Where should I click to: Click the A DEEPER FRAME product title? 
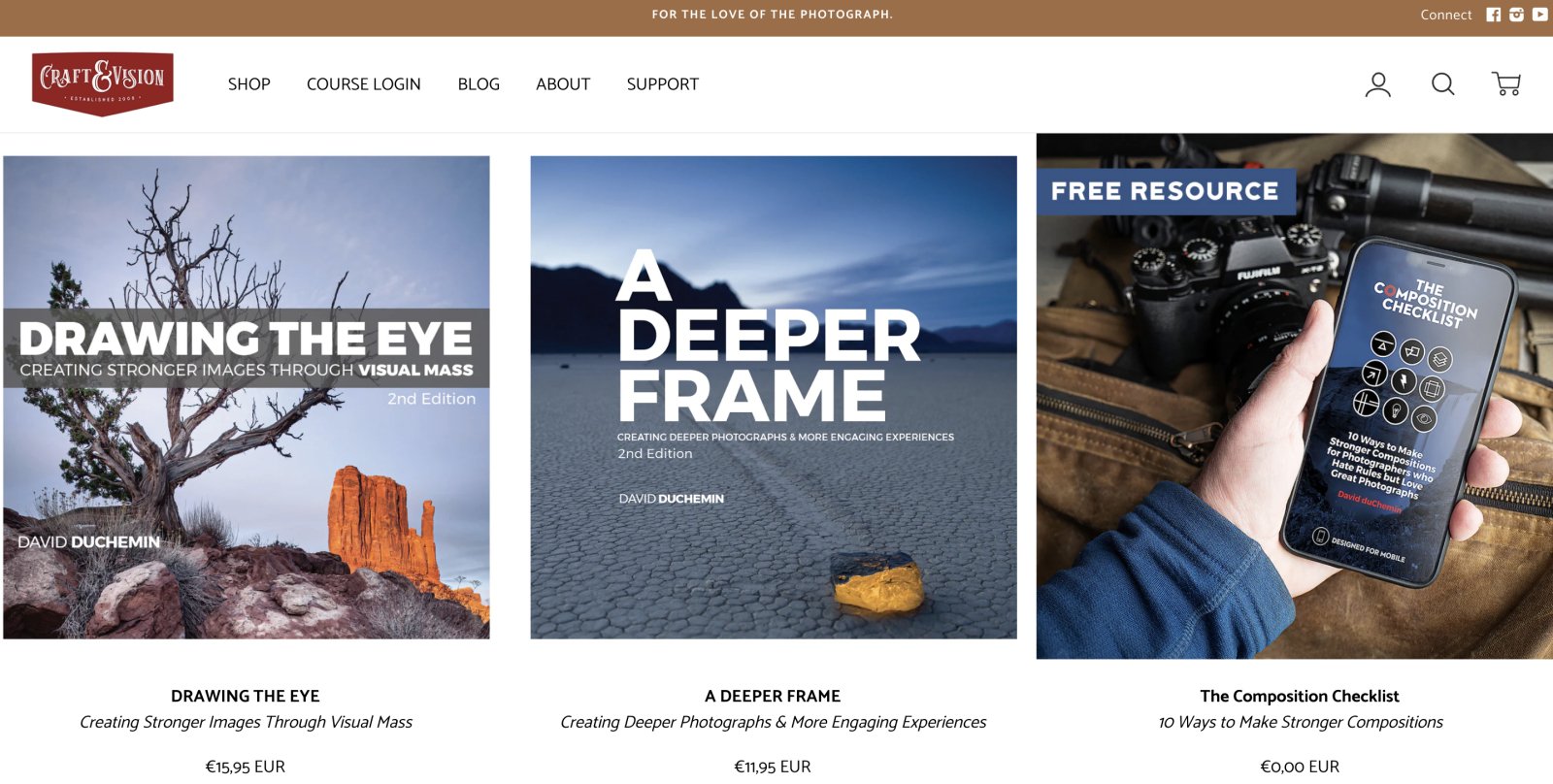click(x=773, y=696)
